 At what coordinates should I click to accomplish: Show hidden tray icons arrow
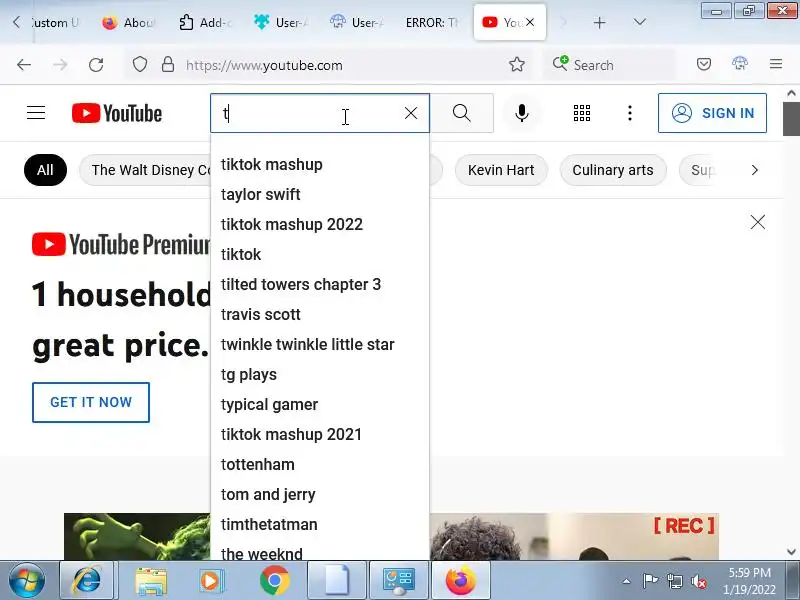627,581
